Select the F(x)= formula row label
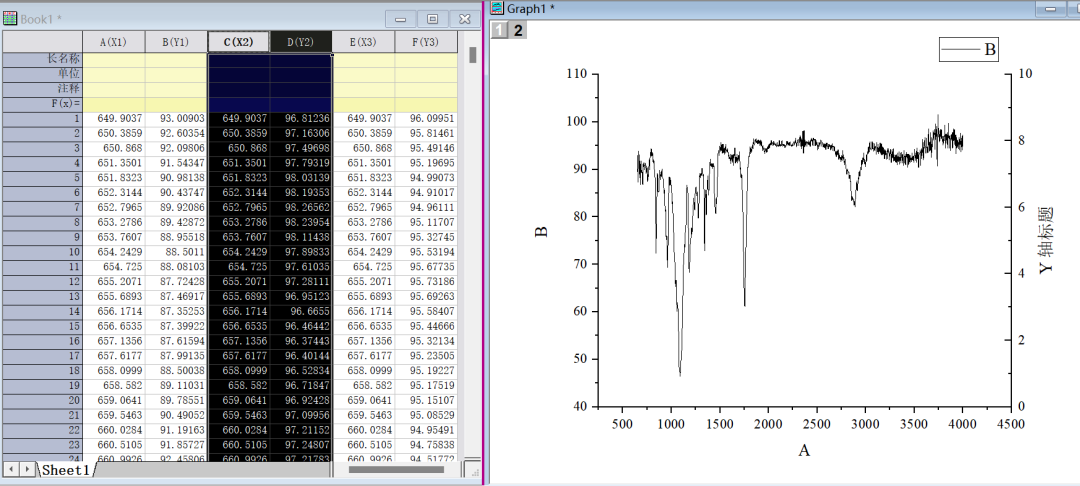The width and height of the screenshot is (1080, 486). coord(42,104)
